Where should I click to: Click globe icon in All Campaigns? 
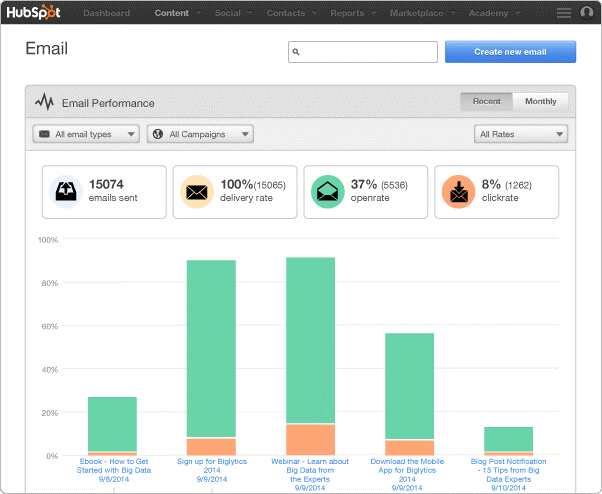pyautogui.click(x=158, y=134)
